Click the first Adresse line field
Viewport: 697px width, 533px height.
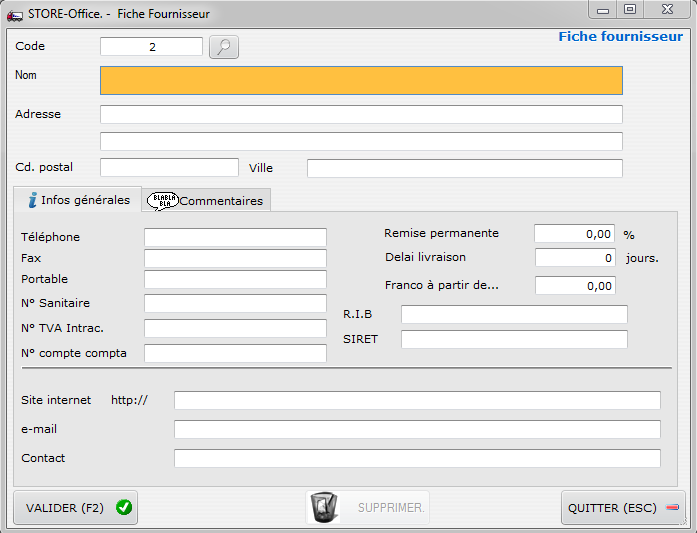[x=361, y=114]
